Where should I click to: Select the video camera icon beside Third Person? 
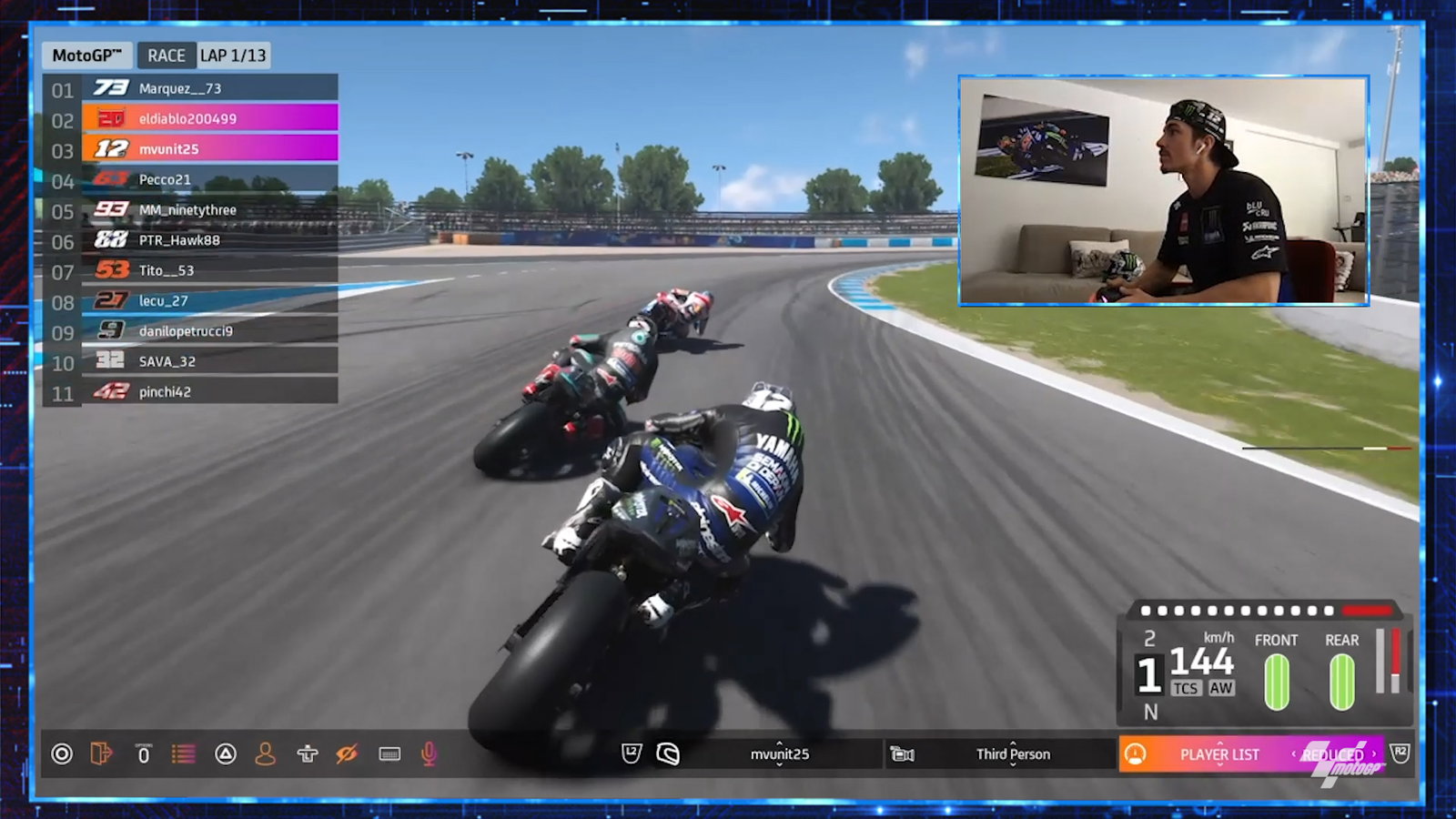point(901,753)
